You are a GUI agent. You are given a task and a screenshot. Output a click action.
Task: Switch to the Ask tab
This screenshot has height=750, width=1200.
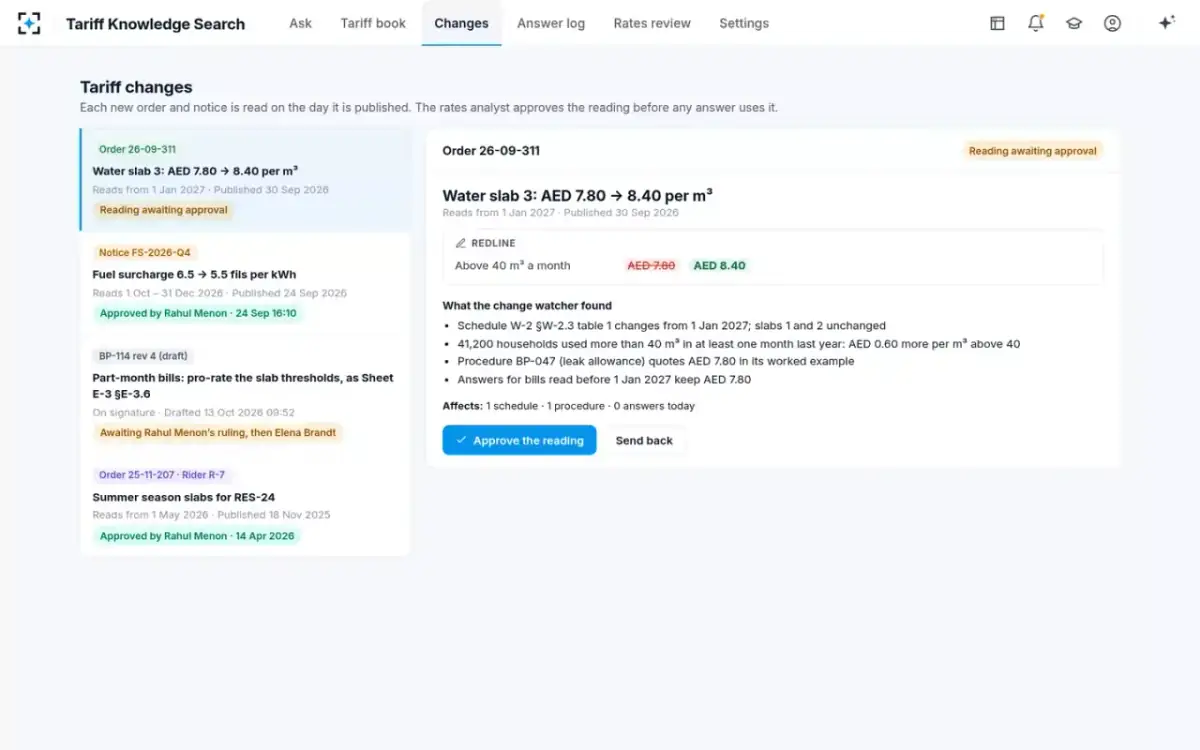pyautogui.click(x=301, y=23)
